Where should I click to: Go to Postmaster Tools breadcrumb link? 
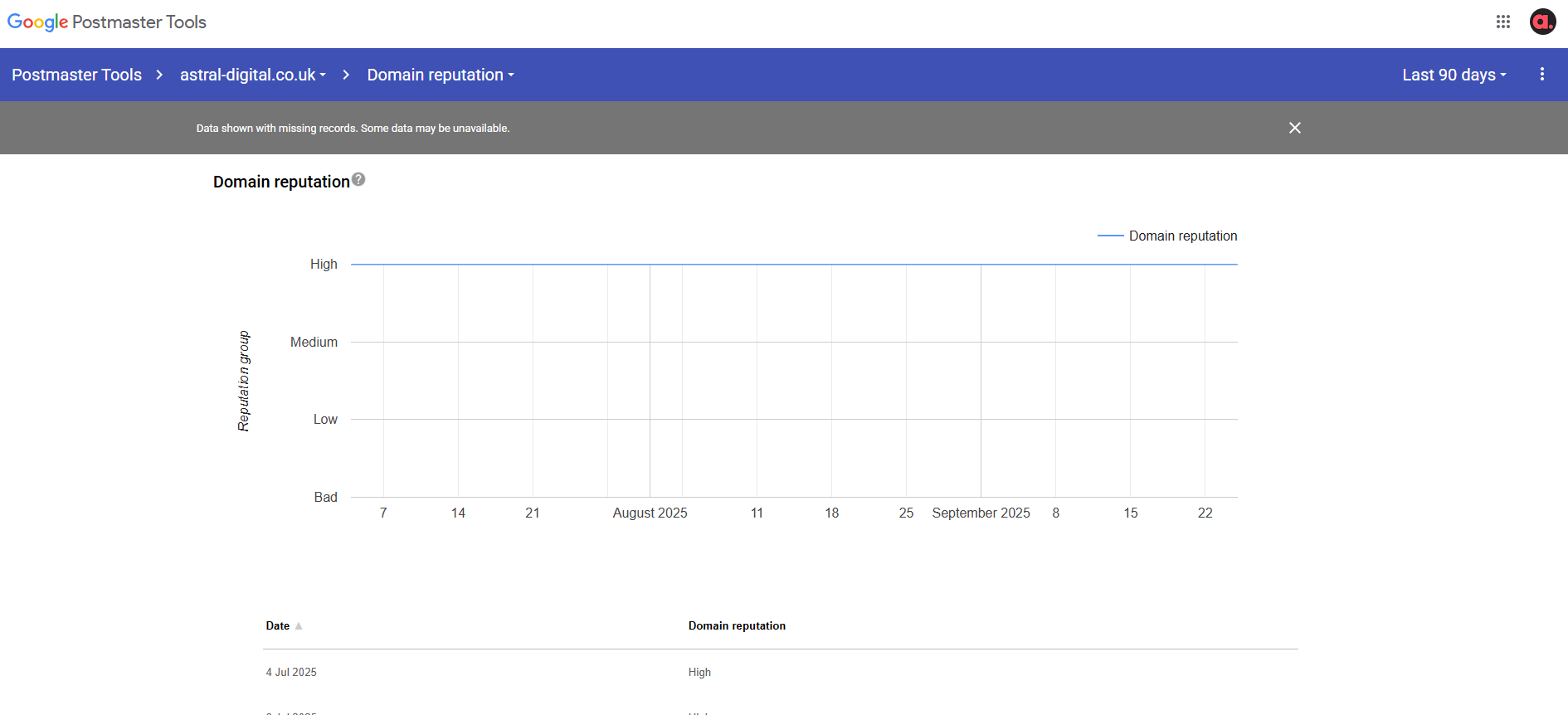[76, 75]
